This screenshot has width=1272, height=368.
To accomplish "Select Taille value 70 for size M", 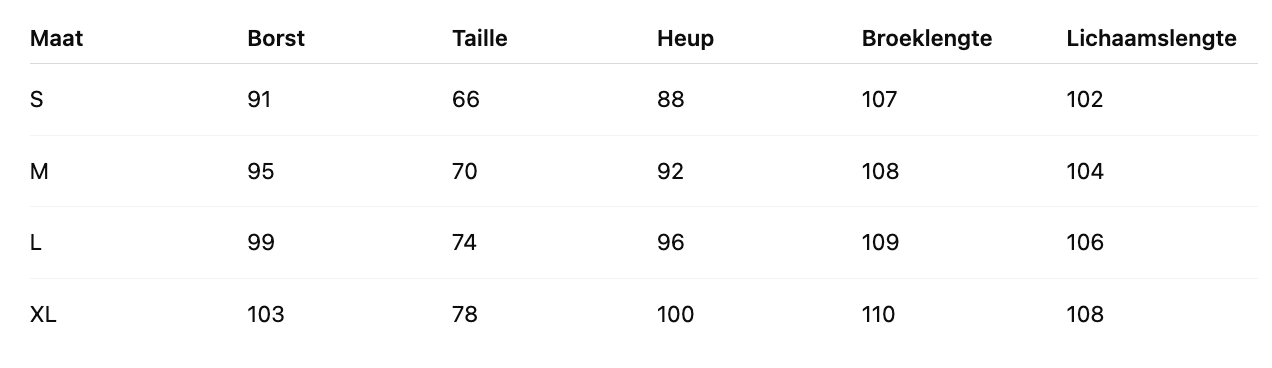I will (465, 172).
